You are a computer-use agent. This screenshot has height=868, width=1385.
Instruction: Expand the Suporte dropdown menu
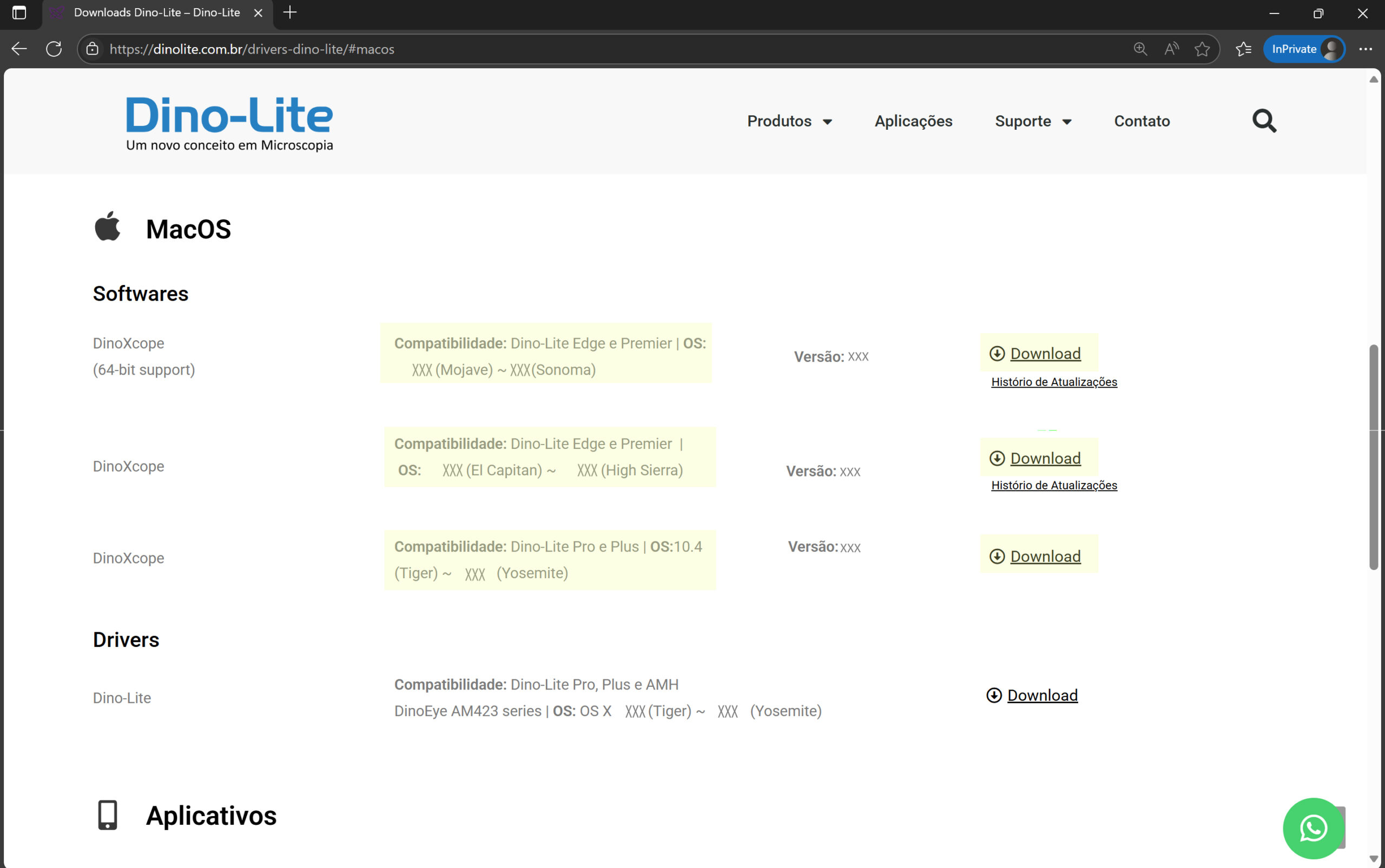point(1033,121)
